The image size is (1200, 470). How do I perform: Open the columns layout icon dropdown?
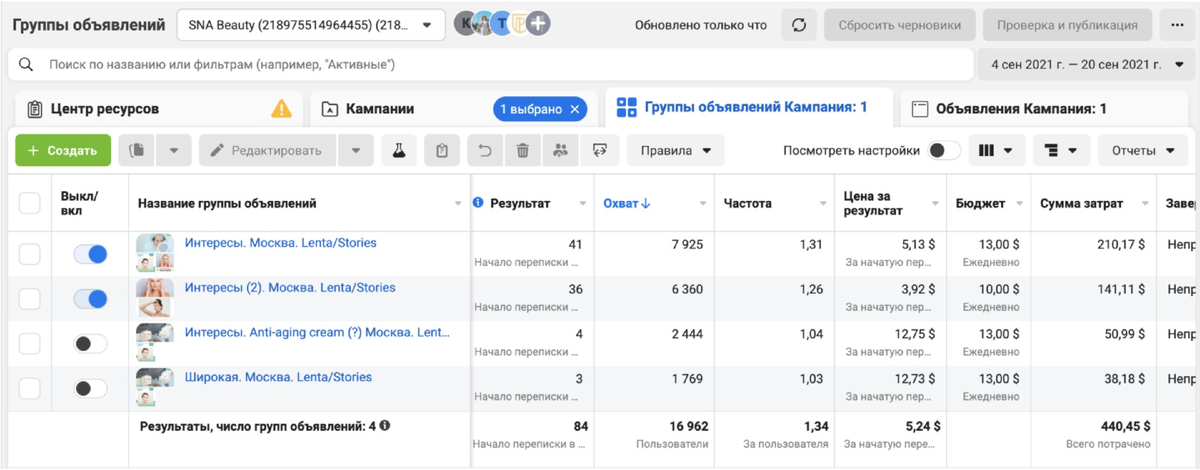(x=995, y=151)
